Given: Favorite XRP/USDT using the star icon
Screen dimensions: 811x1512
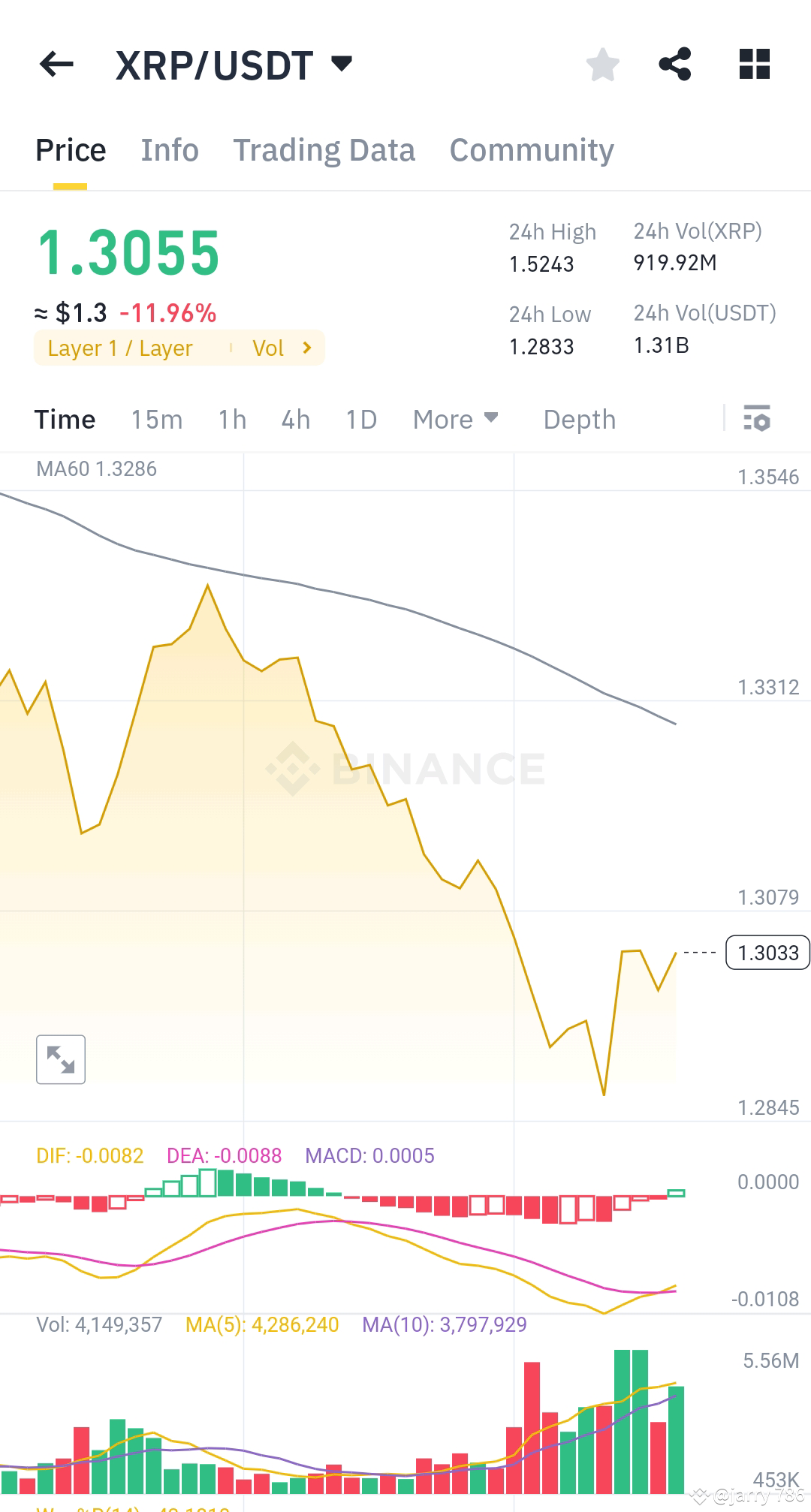Looking at the screenshot, I should click(x=603, y=65).
